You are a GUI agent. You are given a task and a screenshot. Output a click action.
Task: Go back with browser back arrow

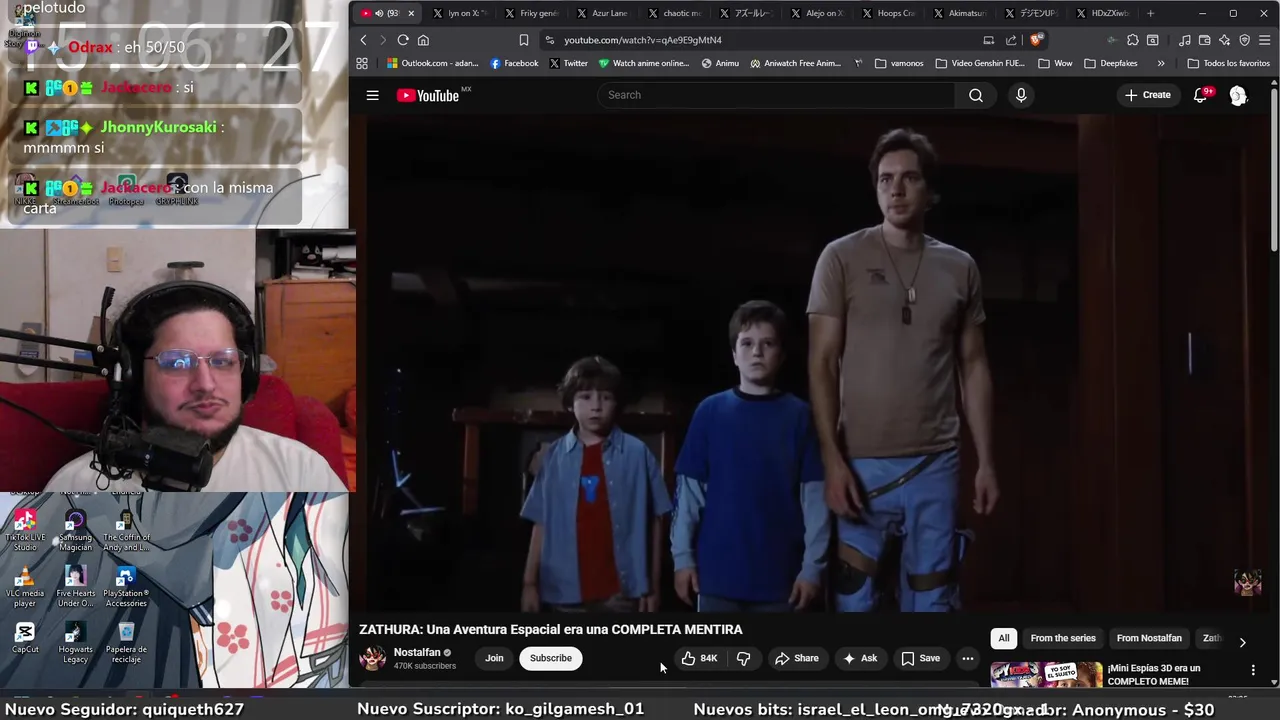click(x=363, y=40)
